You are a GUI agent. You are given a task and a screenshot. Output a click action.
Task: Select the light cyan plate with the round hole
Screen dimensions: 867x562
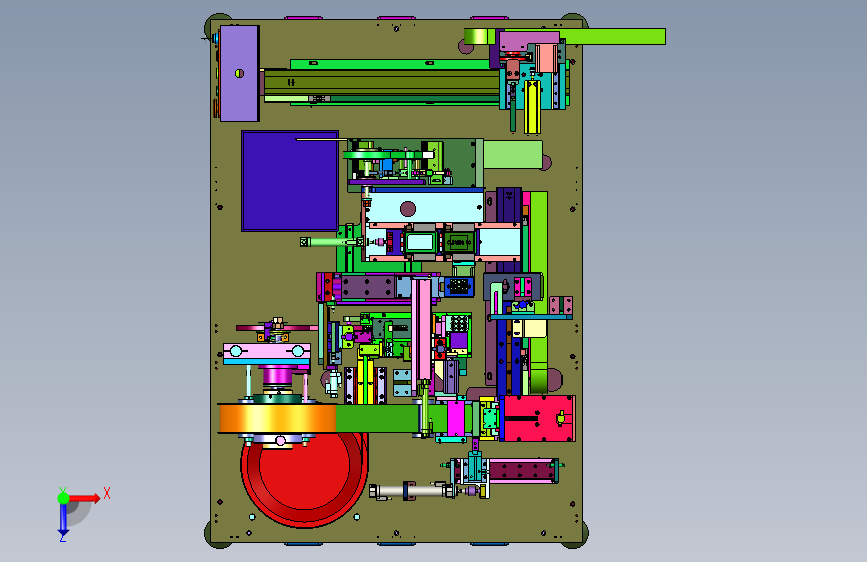tap(424, 207)
